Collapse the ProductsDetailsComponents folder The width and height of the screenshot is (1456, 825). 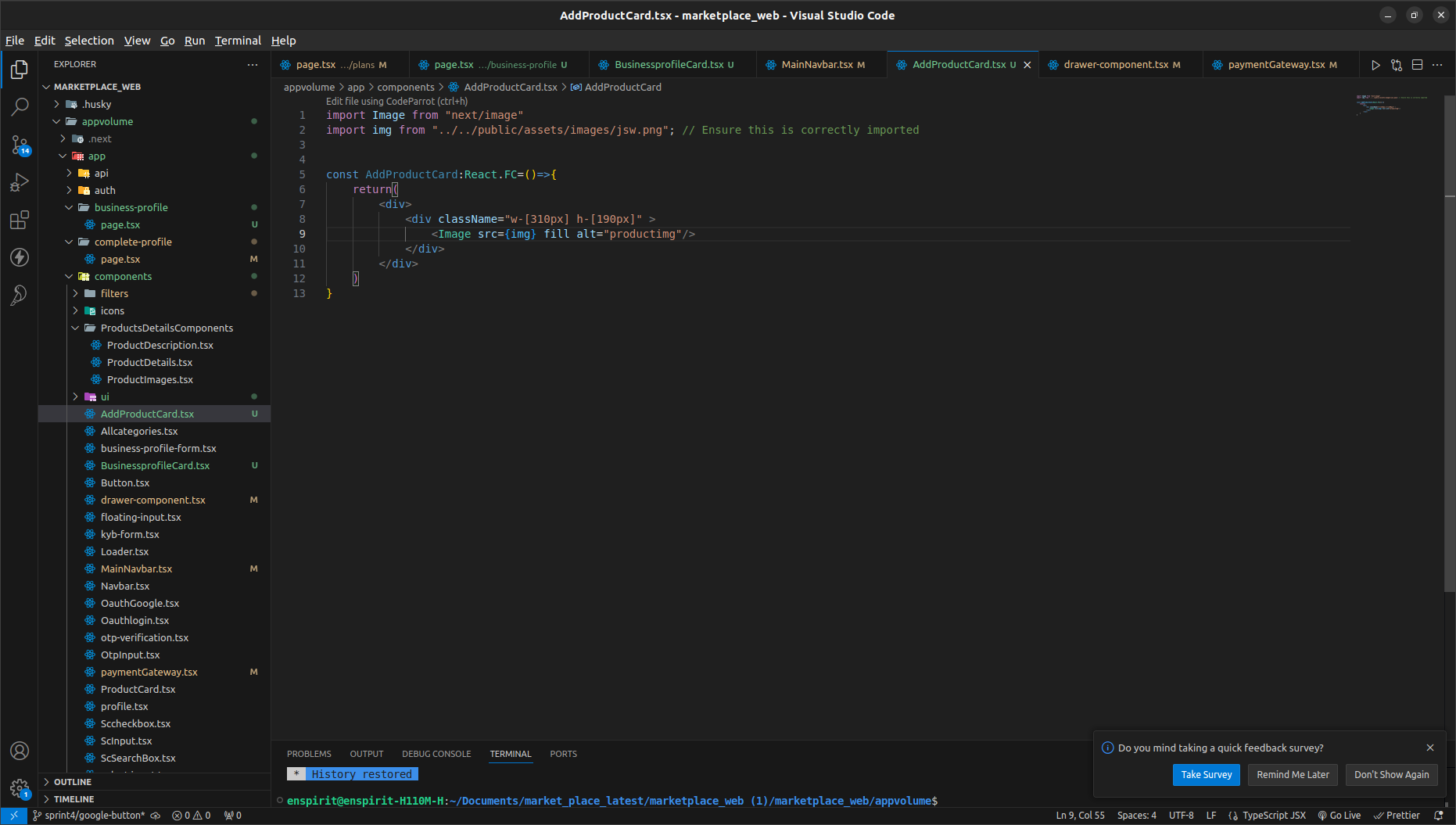(x=166, y=328)
